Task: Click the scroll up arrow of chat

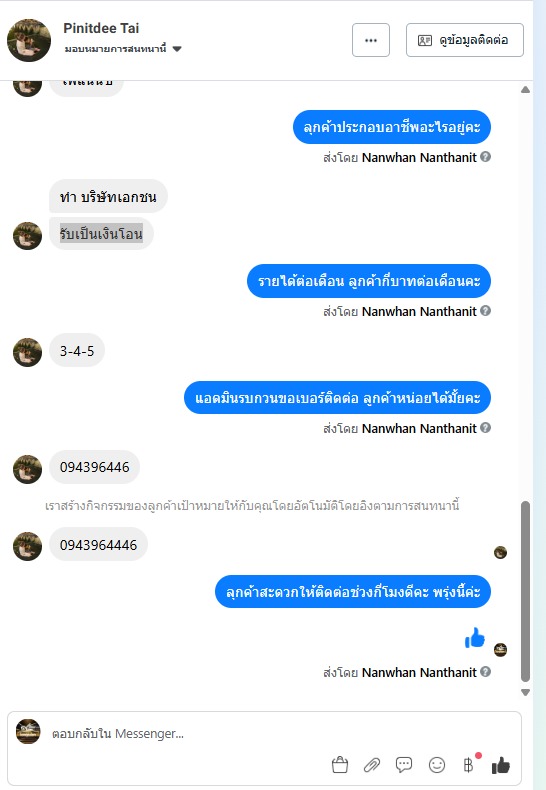Action: [525, 90]
